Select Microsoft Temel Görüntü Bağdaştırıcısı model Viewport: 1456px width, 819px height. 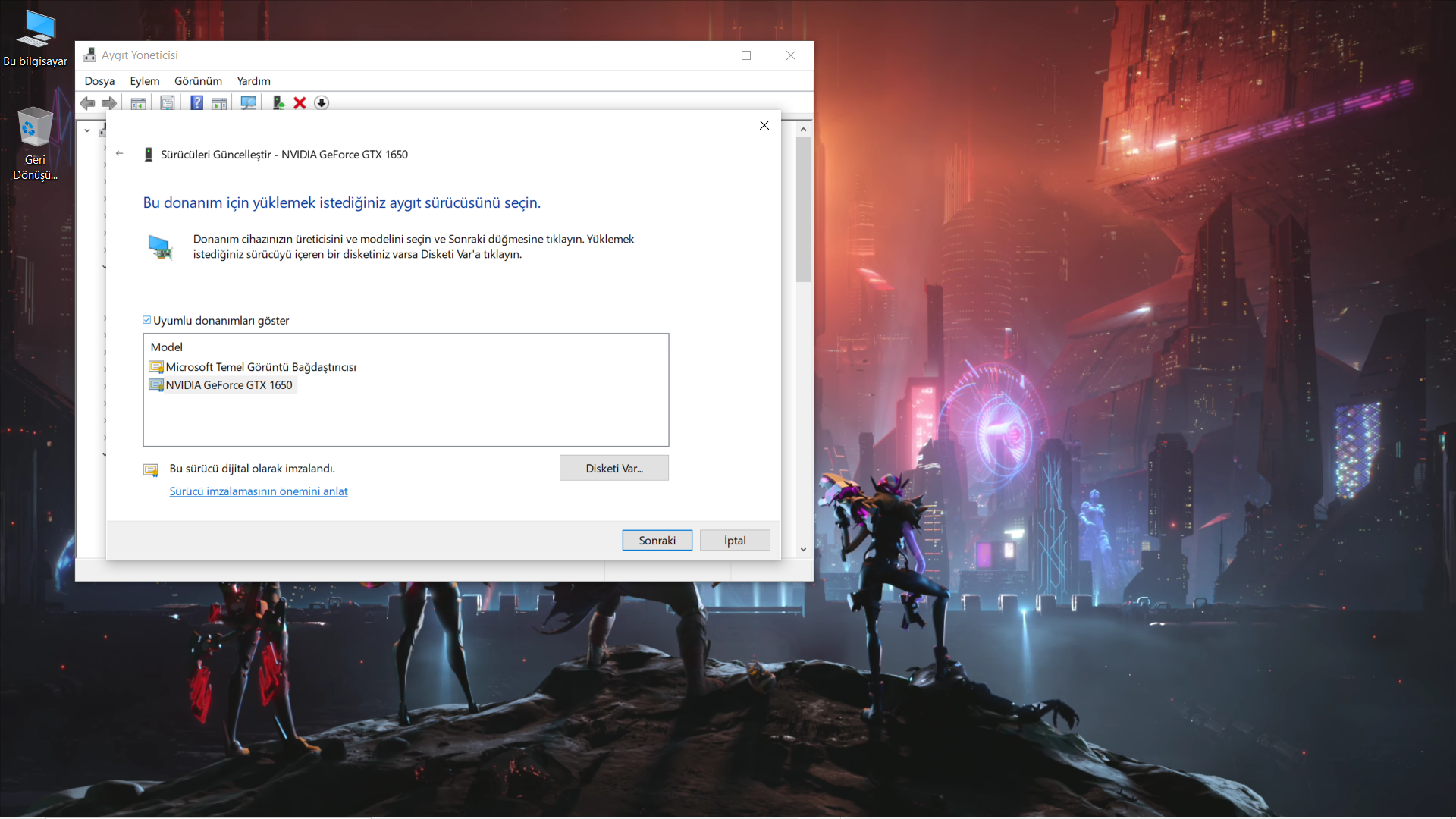260,367
